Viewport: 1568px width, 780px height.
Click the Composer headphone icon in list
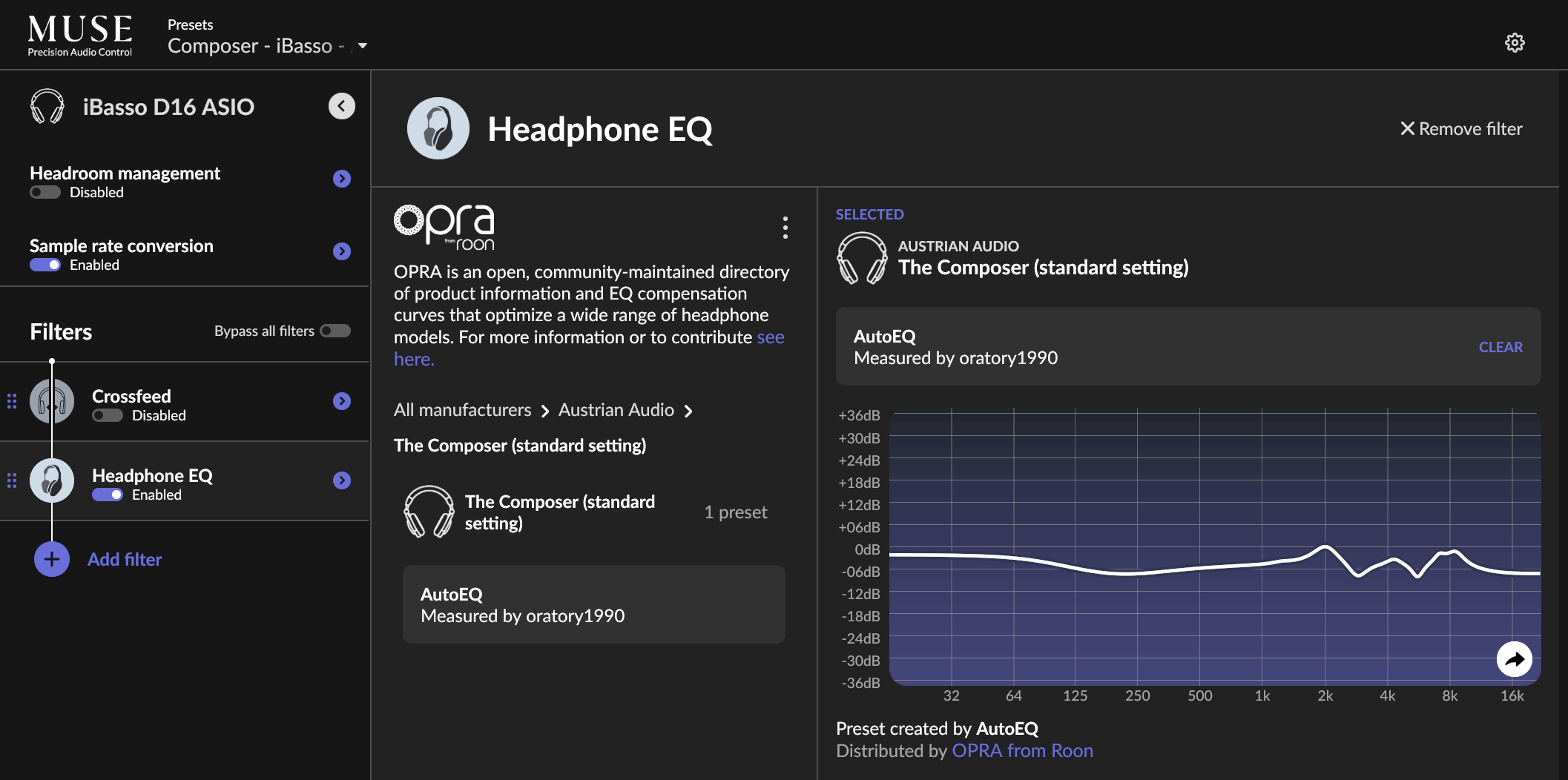pyautogui.click(x=429, y=512)
